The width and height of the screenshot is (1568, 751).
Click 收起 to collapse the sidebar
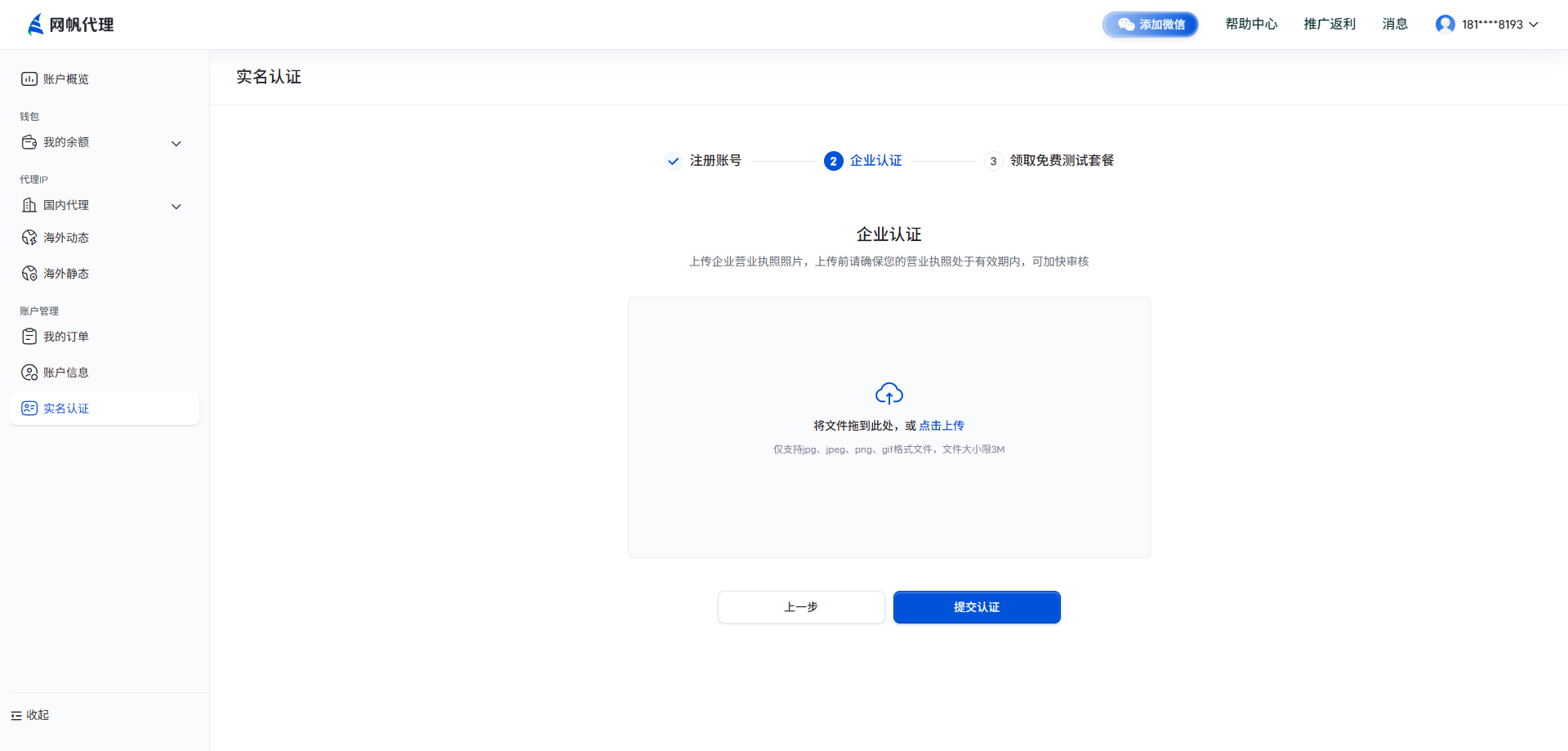[x=30, y=715]
